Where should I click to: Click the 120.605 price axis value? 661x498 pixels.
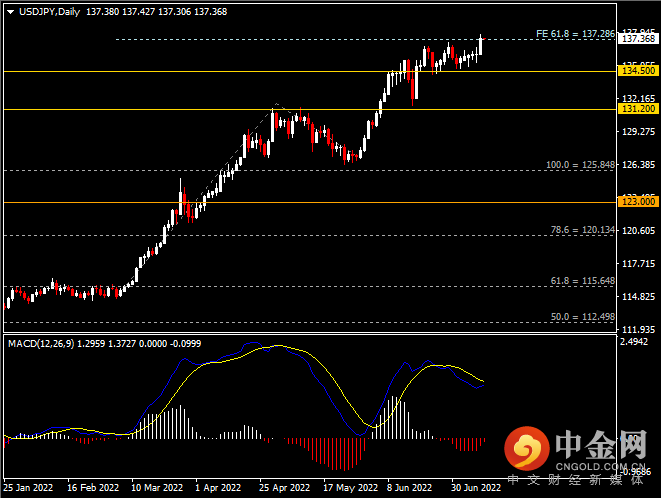tap(639, 231)
